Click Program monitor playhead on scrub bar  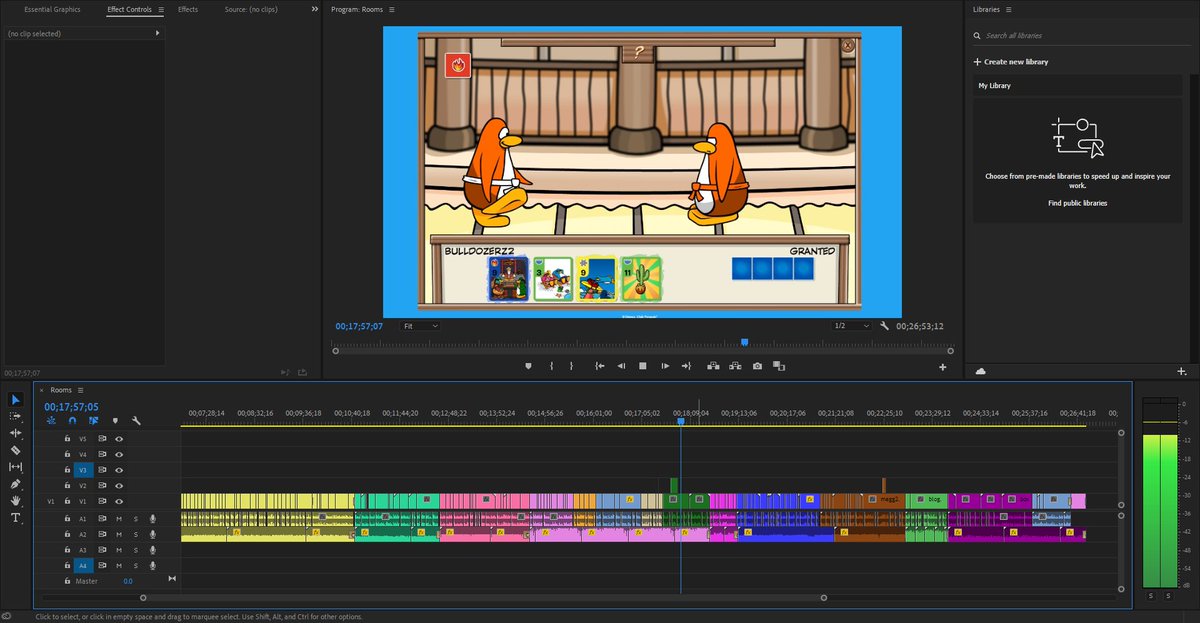(744, 342)
